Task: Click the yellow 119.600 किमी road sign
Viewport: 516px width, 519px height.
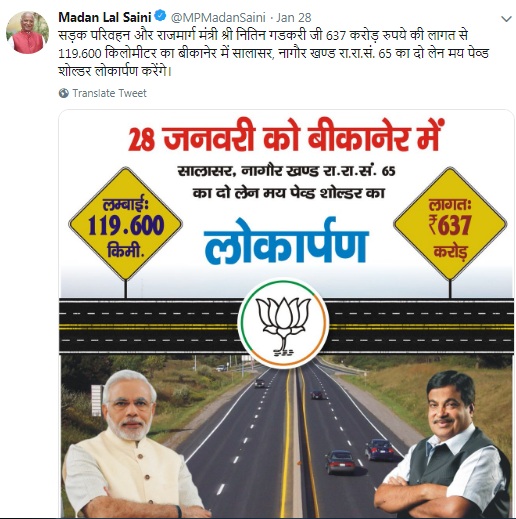Action: click(x=125, y=224)
